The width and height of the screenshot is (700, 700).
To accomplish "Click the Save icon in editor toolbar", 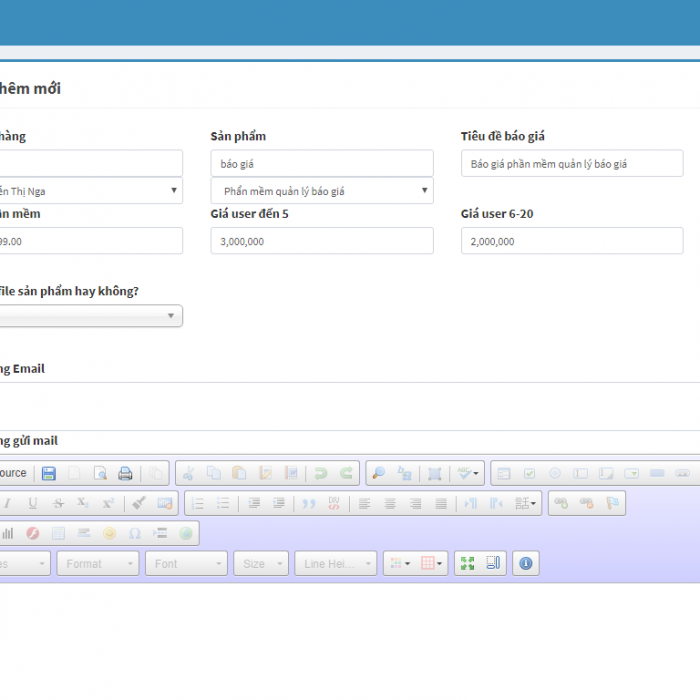I will [x=49, y=473].
